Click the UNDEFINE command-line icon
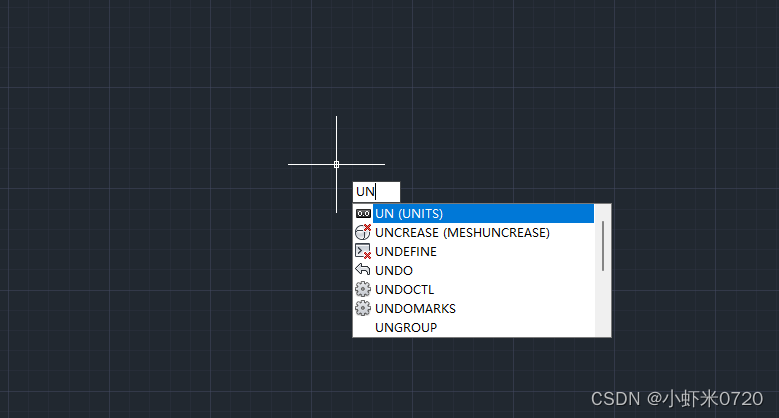The height and width of the screenshot is (418, 779). [363, 251]
